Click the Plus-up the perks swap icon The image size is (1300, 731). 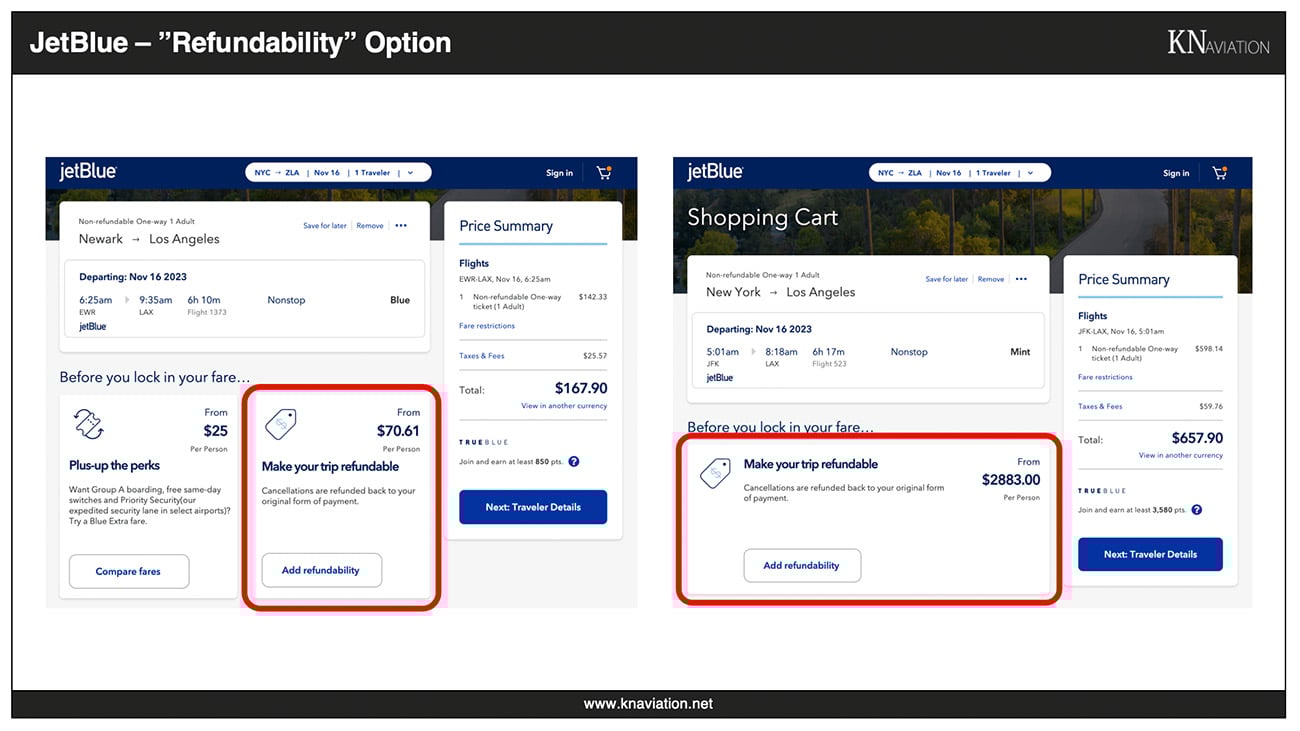89,424
